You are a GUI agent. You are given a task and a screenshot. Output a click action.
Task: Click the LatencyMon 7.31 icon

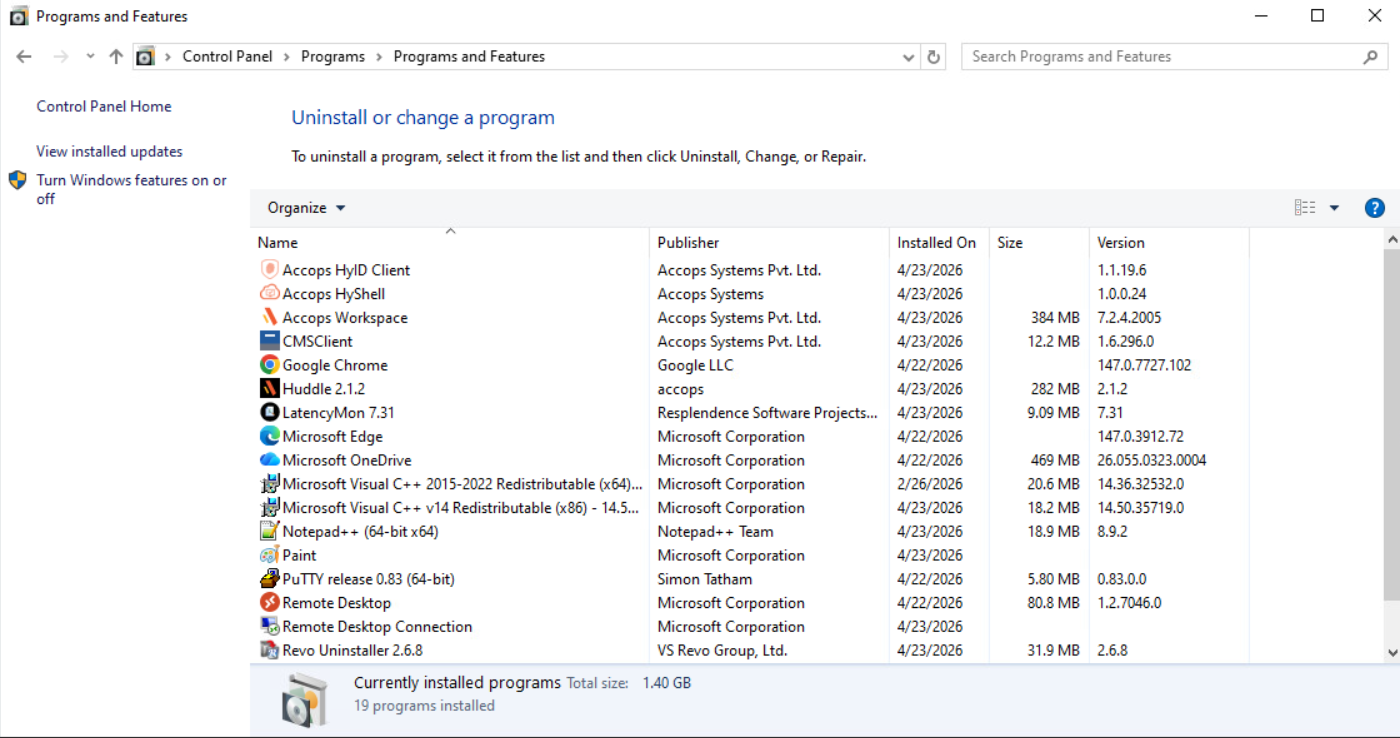coord(269,412)
